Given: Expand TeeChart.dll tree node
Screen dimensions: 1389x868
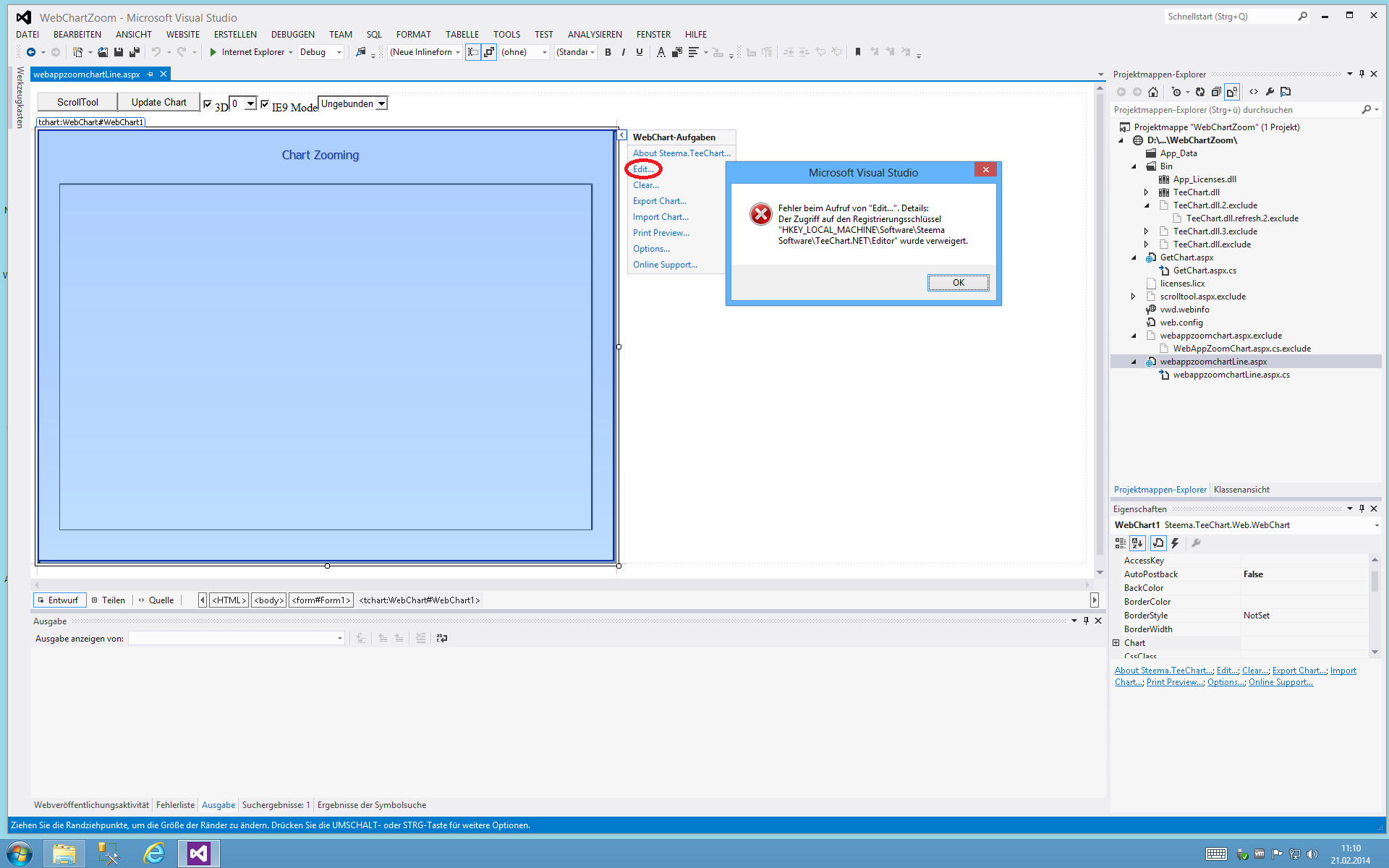Looking at the screenshot, I should [1146, 192].
